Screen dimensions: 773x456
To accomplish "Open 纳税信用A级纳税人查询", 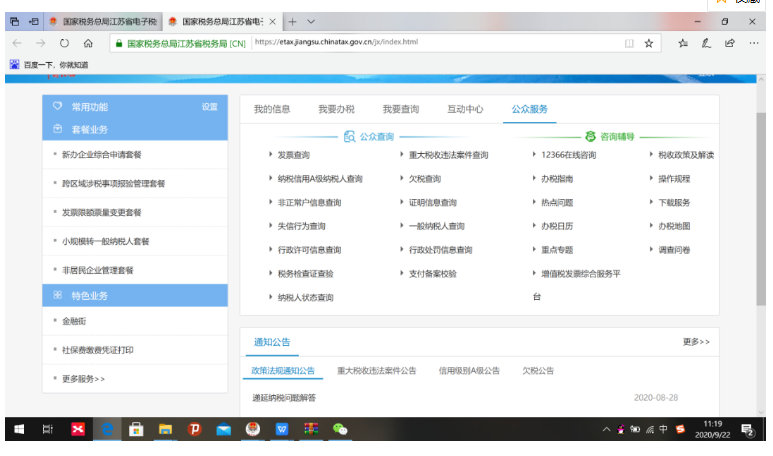I will [x=320, y=179].
